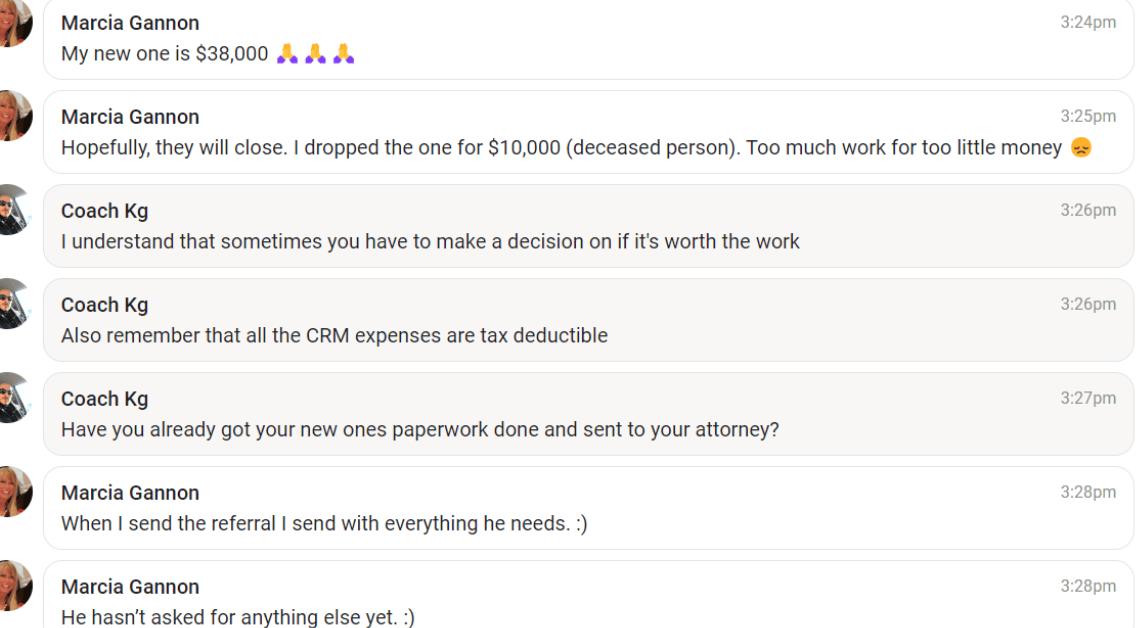The width and height of the screenshot is (1138, 628).
Task: Click the 3:27pm timestamp
Action: point(1088,398)
